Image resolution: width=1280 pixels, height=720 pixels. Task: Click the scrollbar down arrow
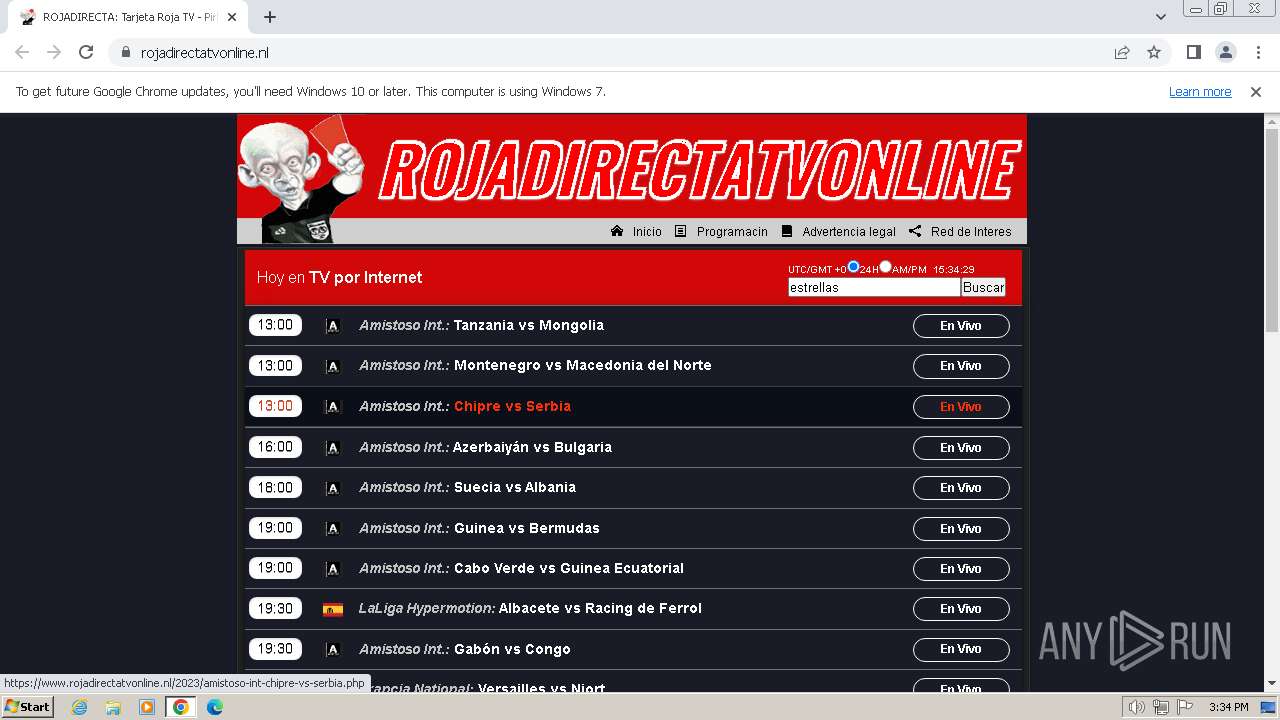click(x=1272, y=684)
